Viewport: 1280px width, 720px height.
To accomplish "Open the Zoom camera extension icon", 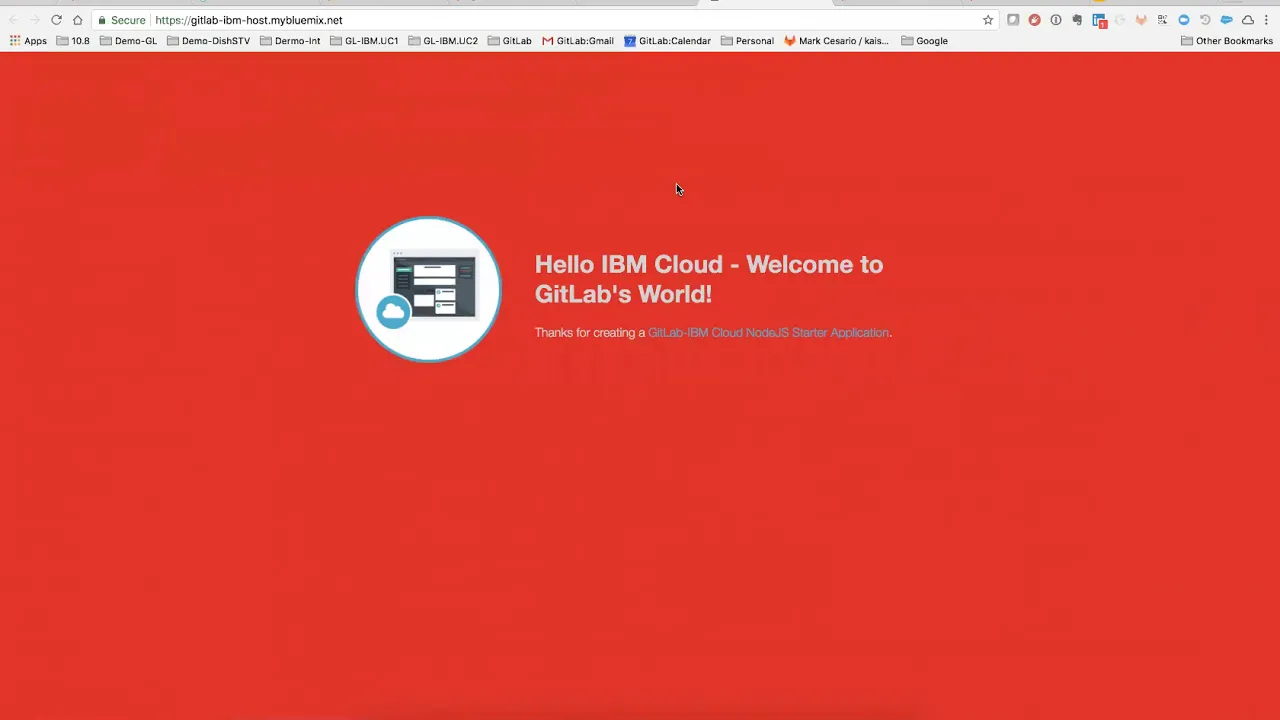I will (1184, 20).
